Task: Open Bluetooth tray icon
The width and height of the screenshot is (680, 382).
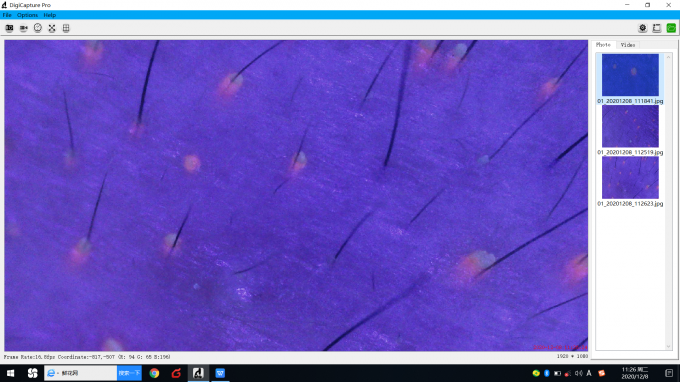Action: pyautogui.click(x=547, y=373)
